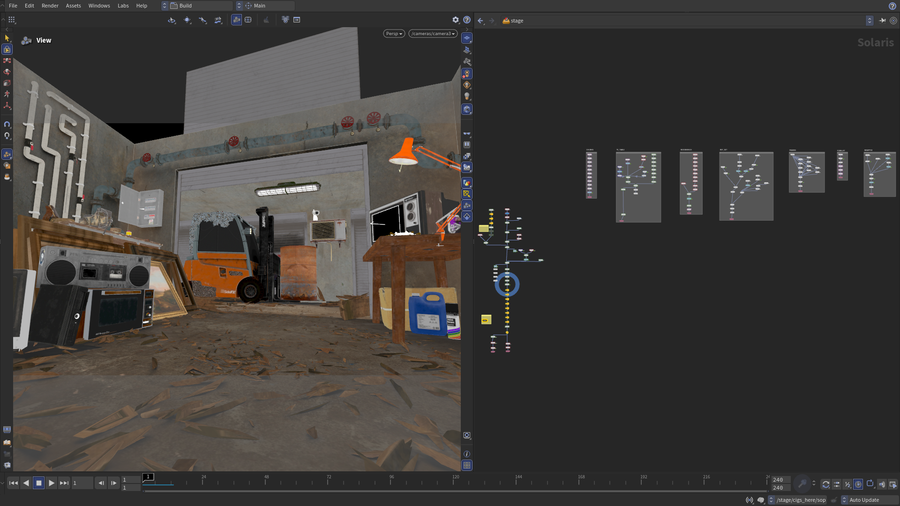The width and height of the screenshot is (900, 506).
Task: Step forward one frame
Action: click(114, 483)
